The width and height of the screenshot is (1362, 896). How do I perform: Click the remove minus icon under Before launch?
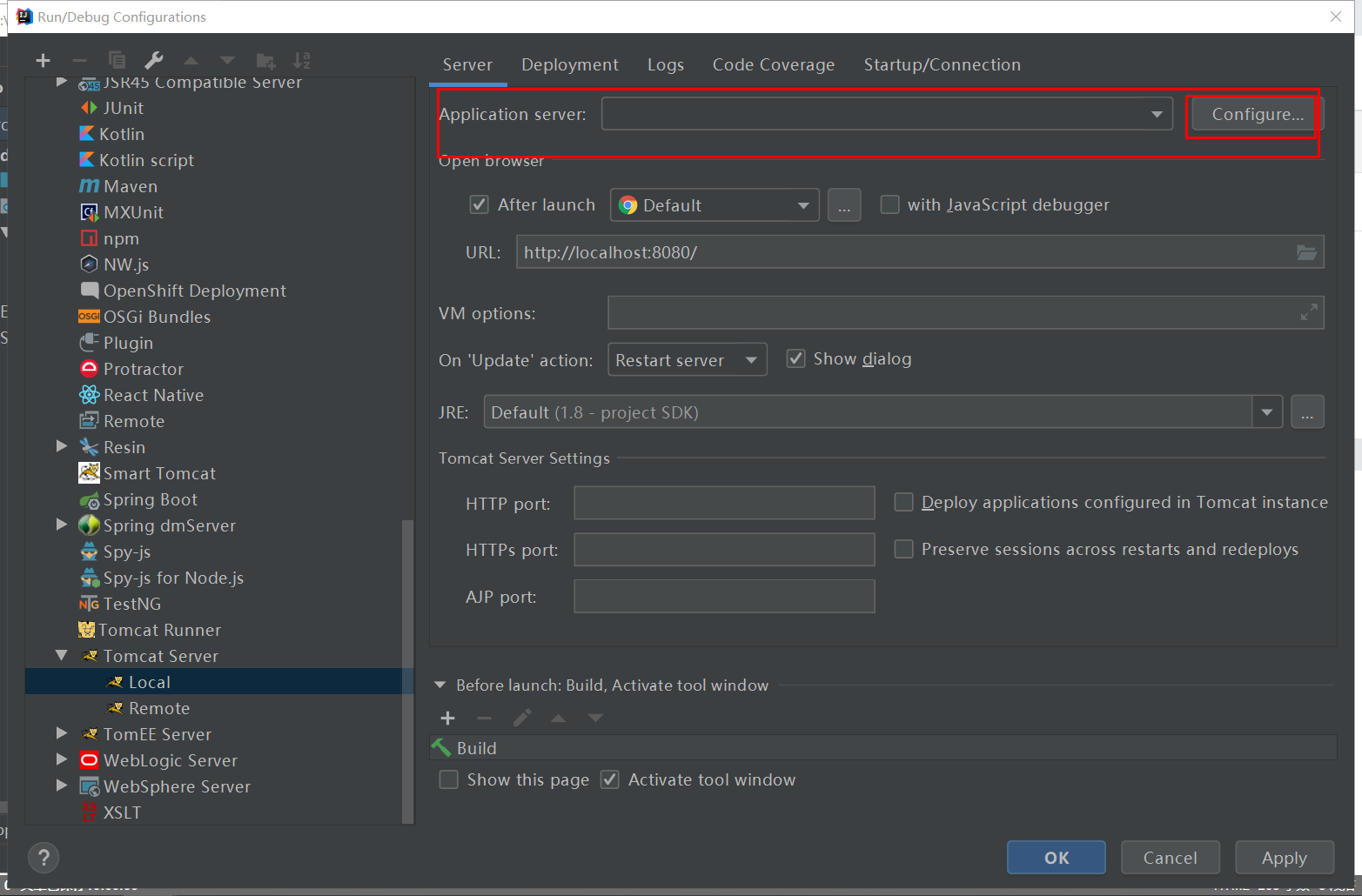(x=484, y=718)
